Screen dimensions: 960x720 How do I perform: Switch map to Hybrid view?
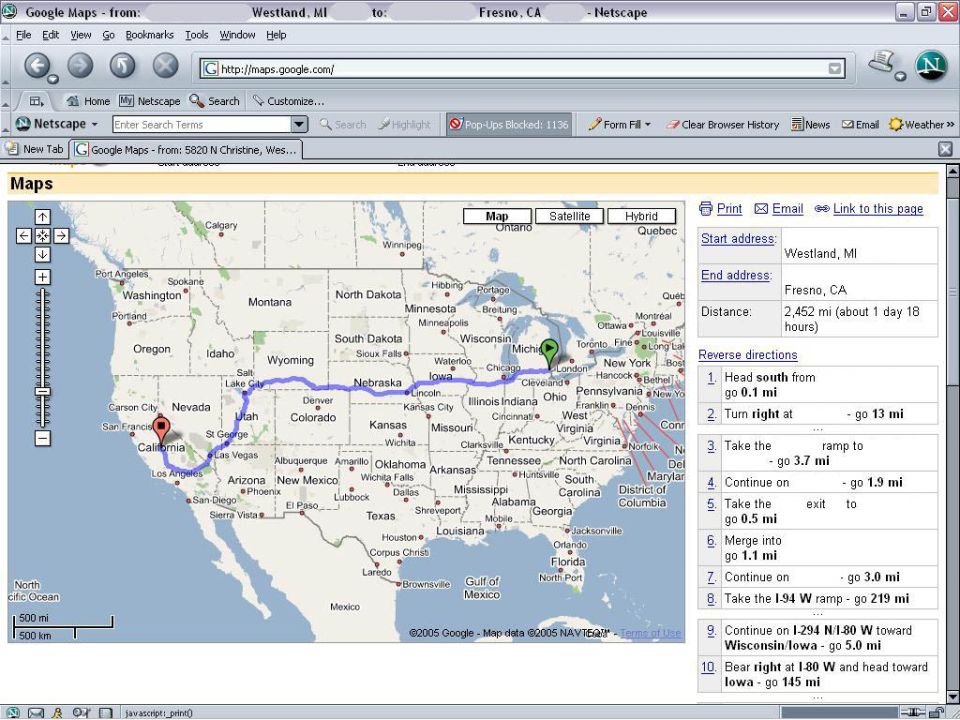pos(642,216)
